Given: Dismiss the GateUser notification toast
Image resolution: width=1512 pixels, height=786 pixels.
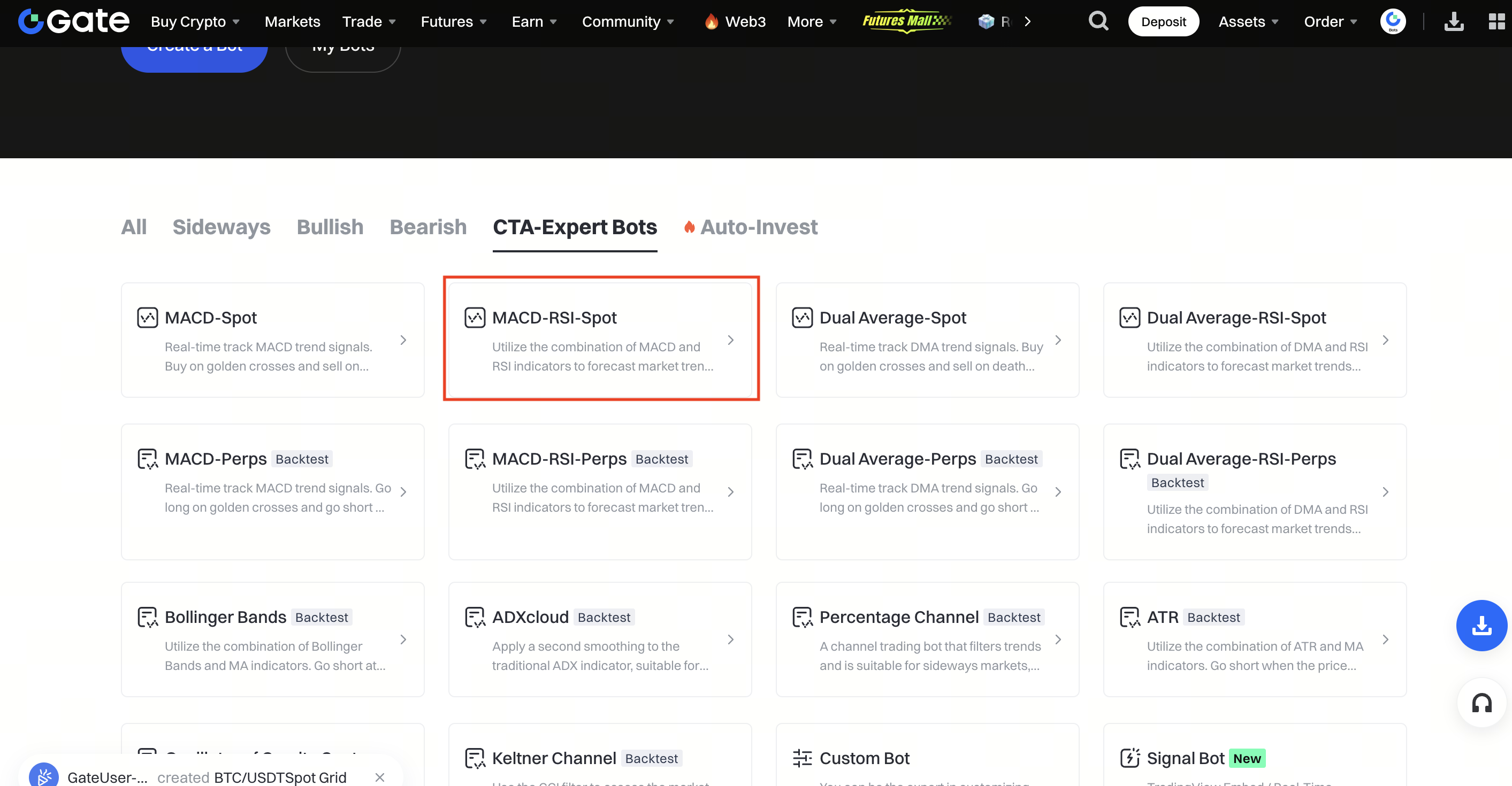Looking at the screenshot, I should [x=380, y=777].
